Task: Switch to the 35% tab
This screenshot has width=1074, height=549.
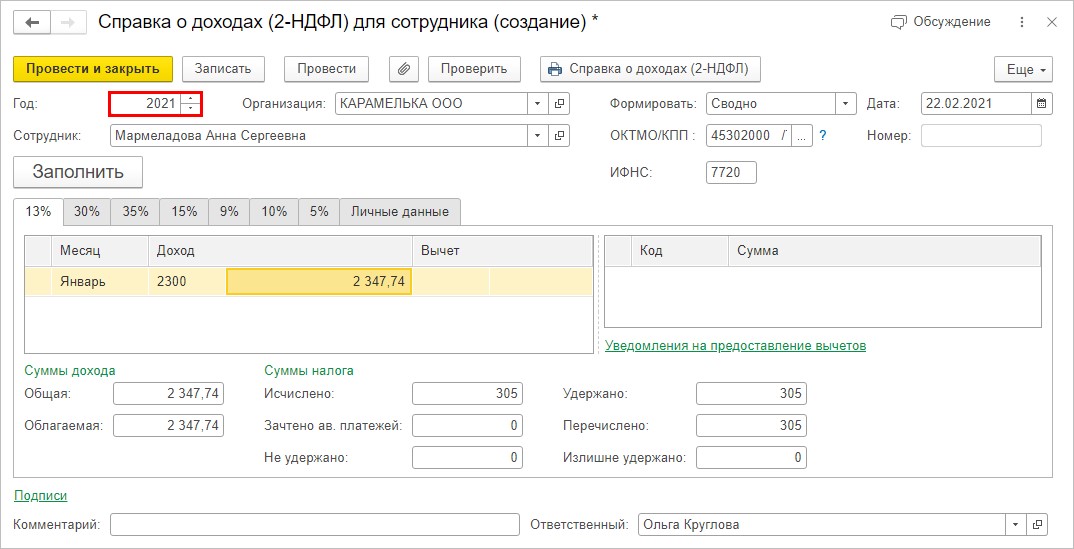Action: [x=136, y=212]
